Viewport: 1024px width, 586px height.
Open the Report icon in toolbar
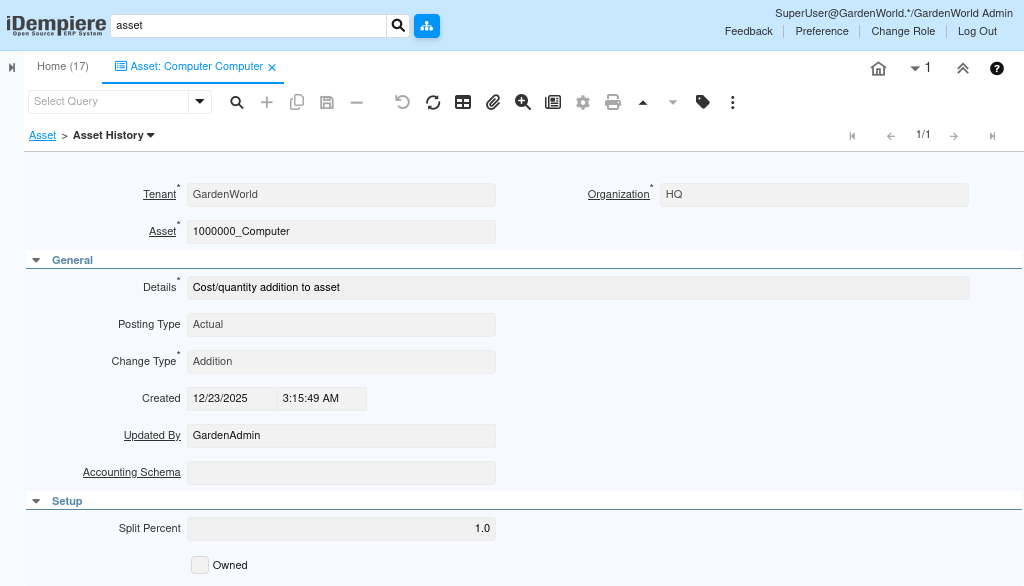553,102
